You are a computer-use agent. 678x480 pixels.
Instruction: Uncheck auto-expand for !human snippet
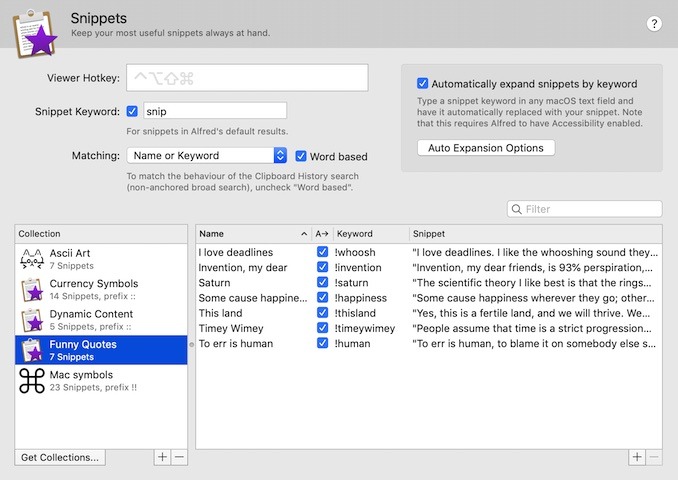[x=322, y=343]
